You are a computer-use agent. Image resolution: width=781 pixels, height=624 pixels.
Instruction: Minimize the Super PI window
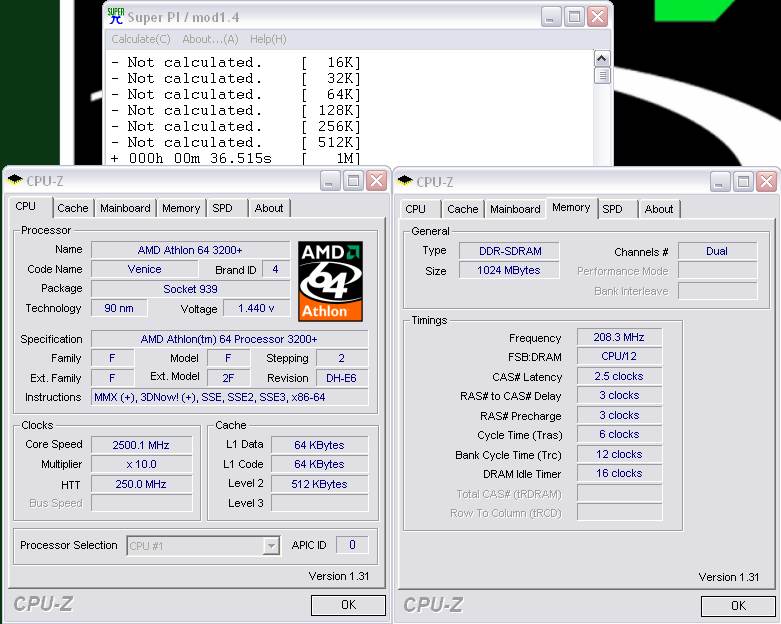click(550, 17)
